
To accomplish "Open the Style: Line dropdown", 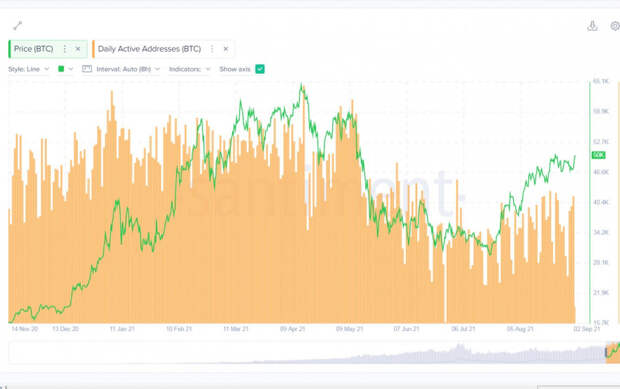I will (28, 69).
